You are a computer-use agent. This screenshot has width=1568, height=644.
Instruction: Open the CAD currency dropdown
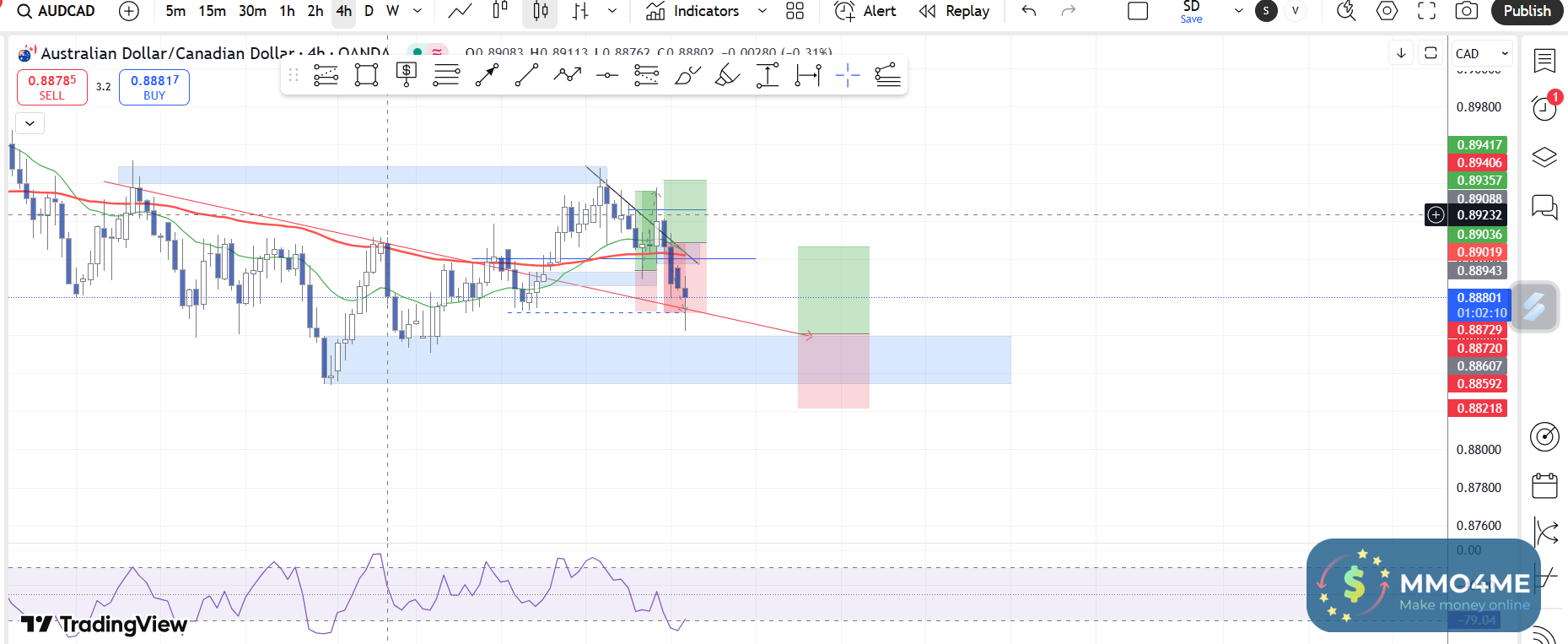click(1483, 53)
